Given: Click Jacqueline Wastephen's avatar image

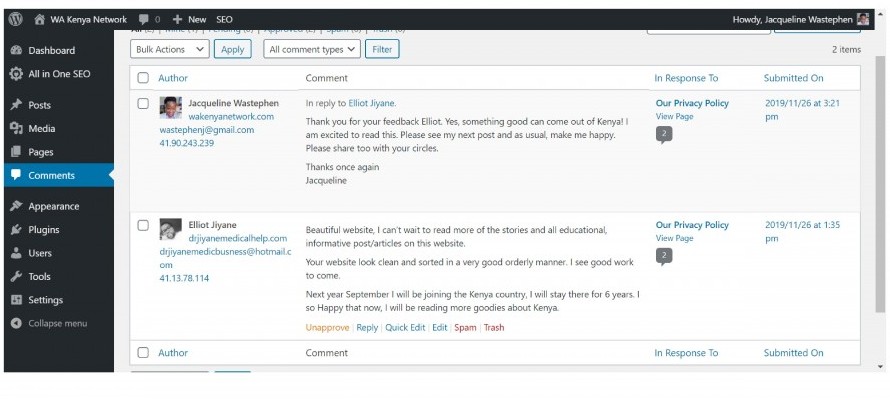Looking at the screenshot, I should 170,107.
